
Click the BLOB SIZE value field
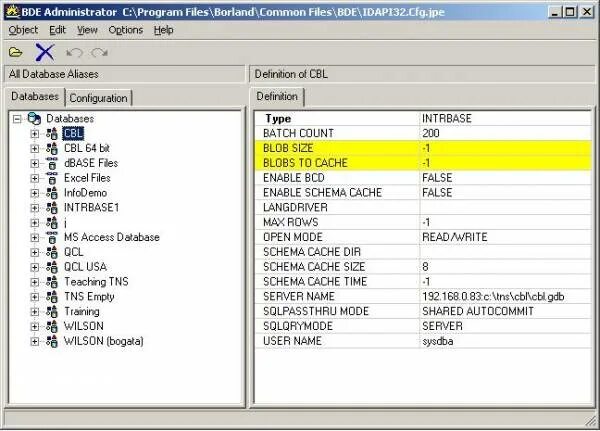click(505, 148)
